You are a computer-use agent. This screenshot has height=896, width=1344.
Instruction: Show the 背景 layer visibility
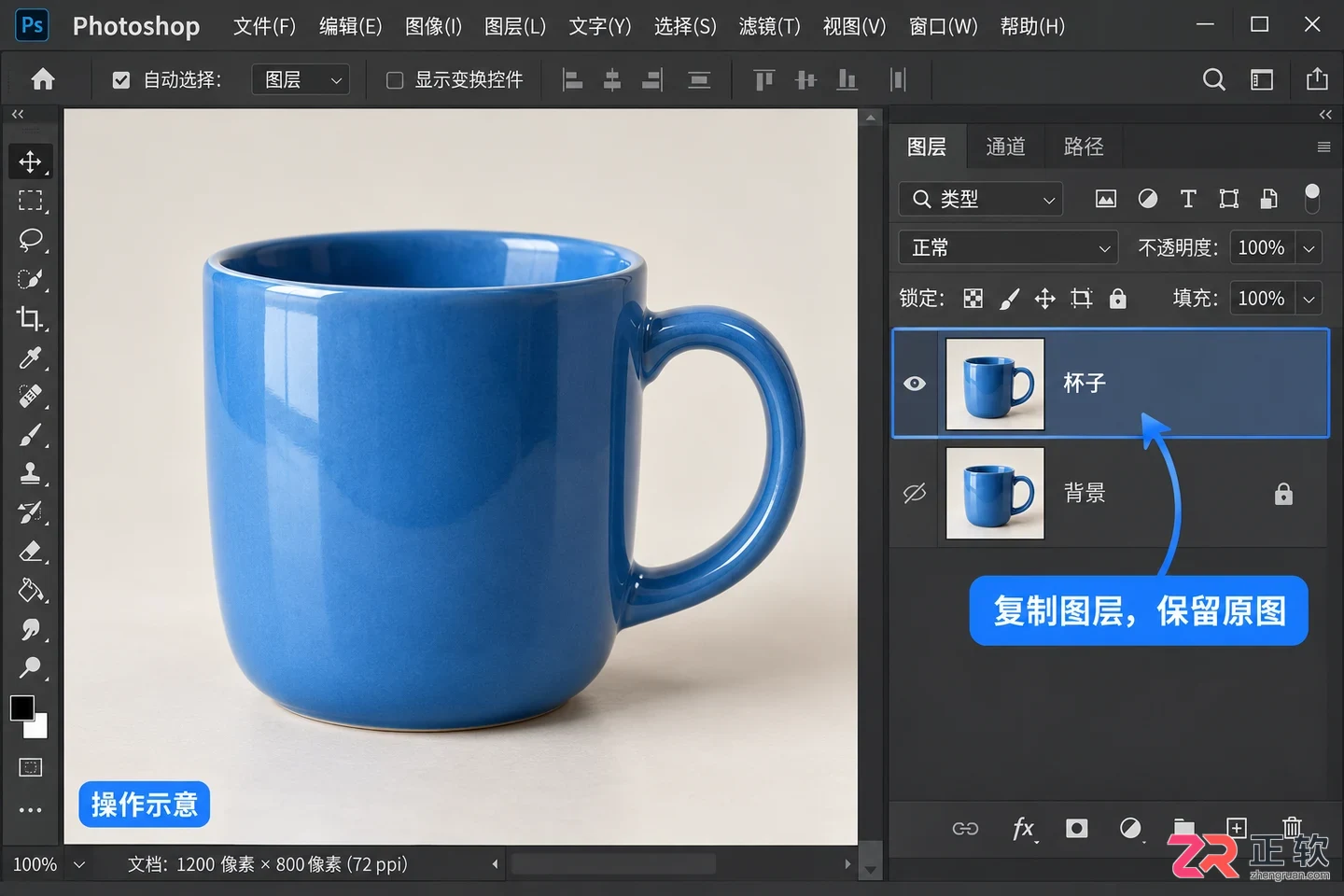[915, 493]
